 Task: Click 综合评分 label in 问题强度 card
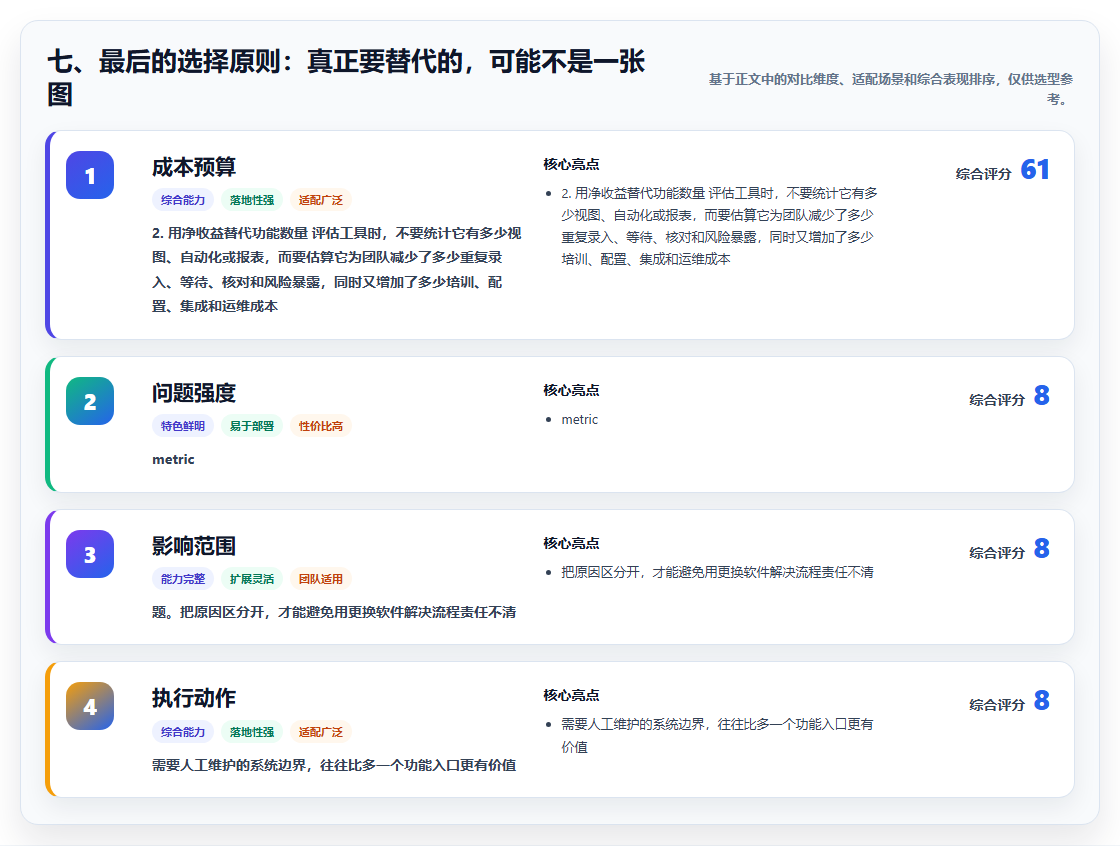tap(997, 399)
